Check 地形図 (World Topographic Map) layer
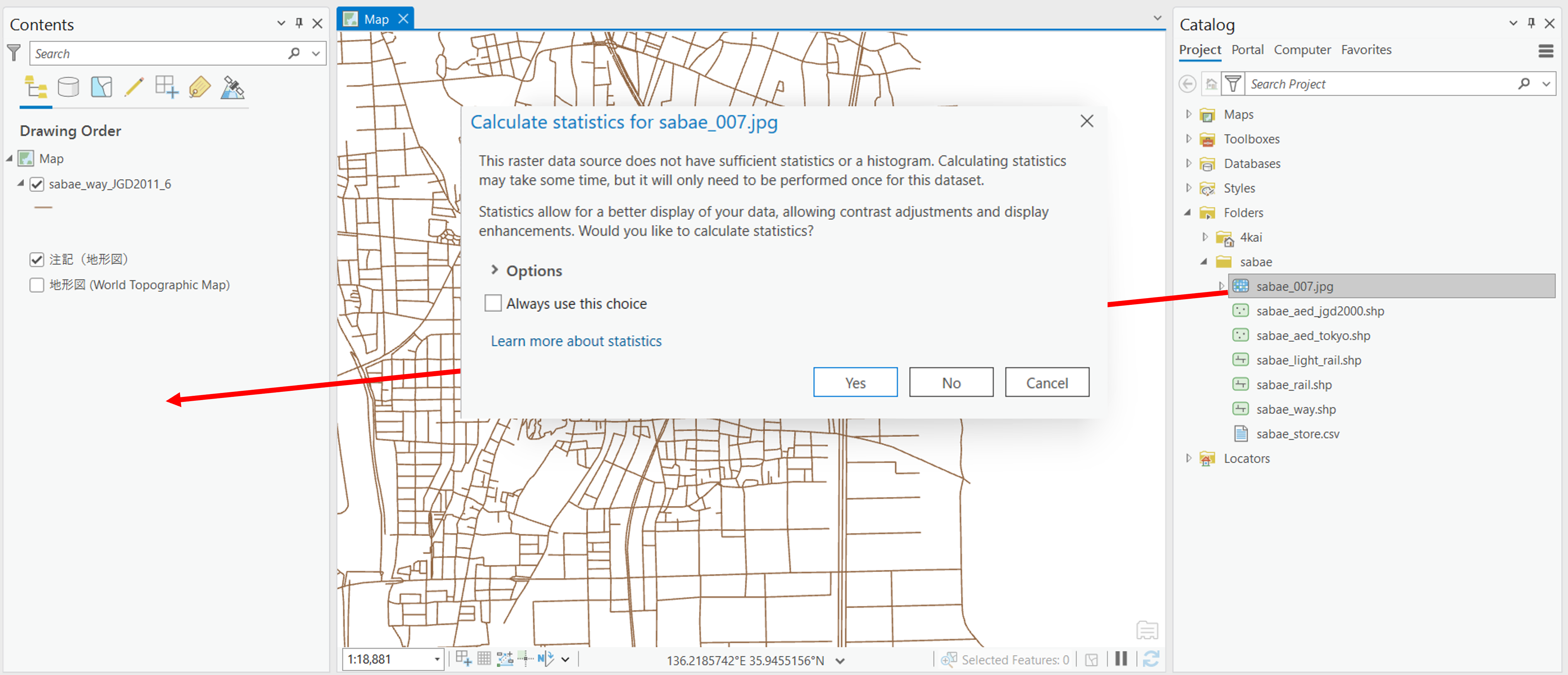Image resolution: width=1568 pixels, height=675 pixels. 36,285
